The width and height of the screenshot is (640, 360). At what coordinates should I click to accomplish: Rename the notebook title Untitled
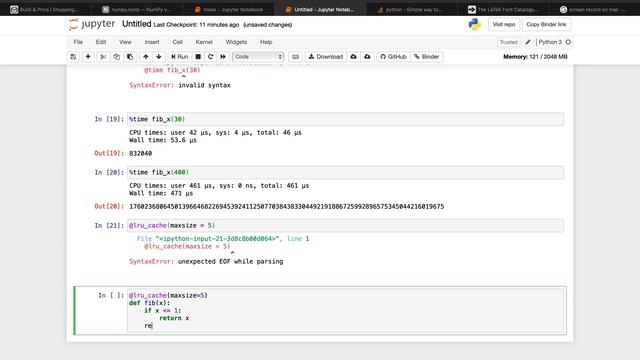[x=136, y=24]
